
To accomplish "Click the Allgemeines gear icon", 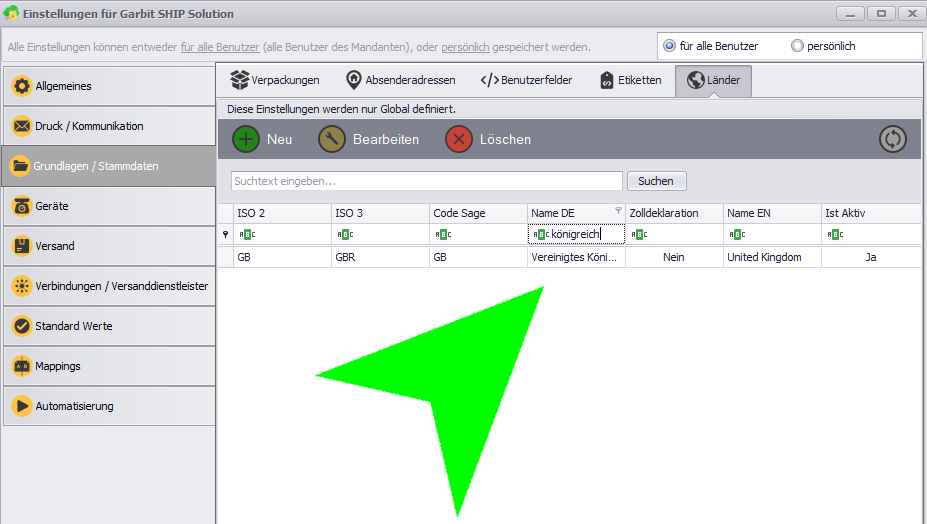I will [22, 86].
